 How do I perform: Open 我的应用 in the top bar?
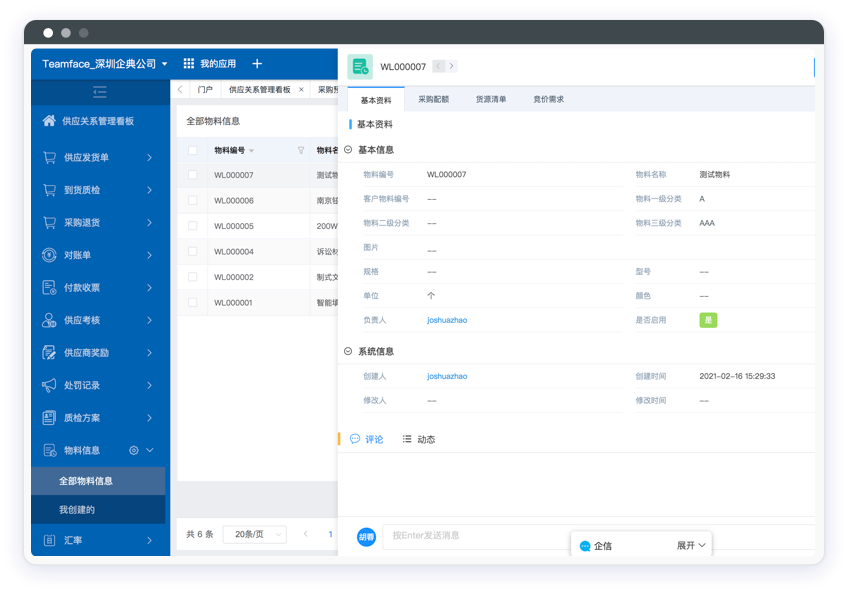pos(218,64)
